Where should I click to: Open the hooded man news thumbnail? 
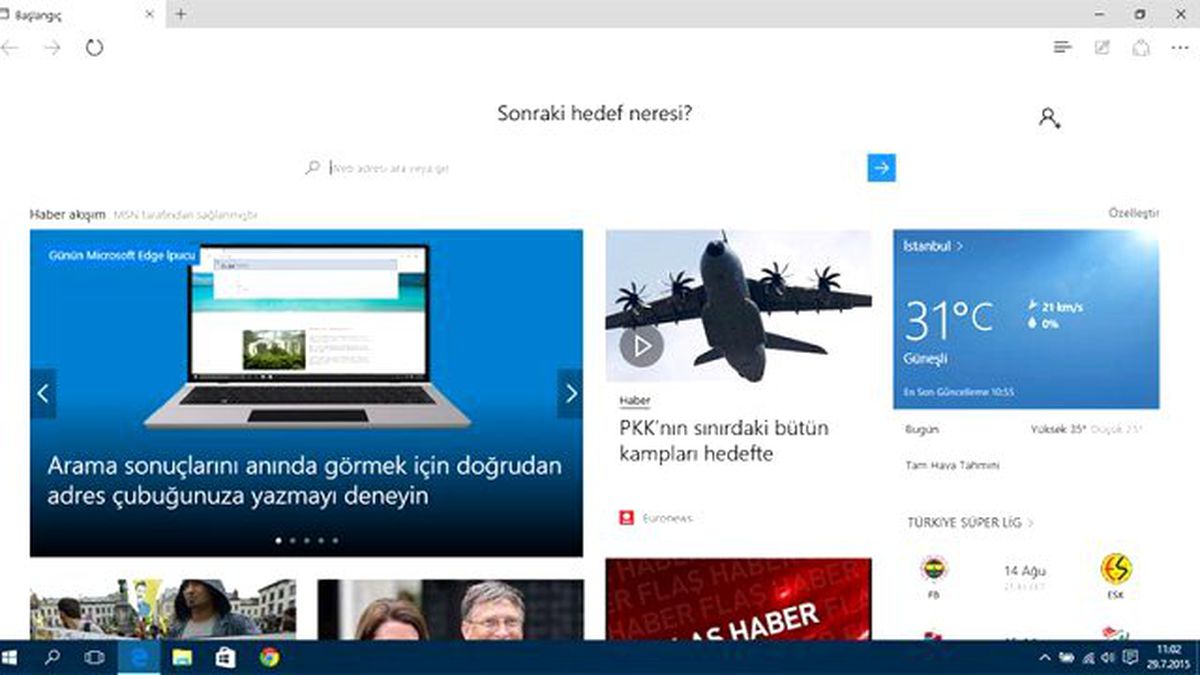[163, 609]
